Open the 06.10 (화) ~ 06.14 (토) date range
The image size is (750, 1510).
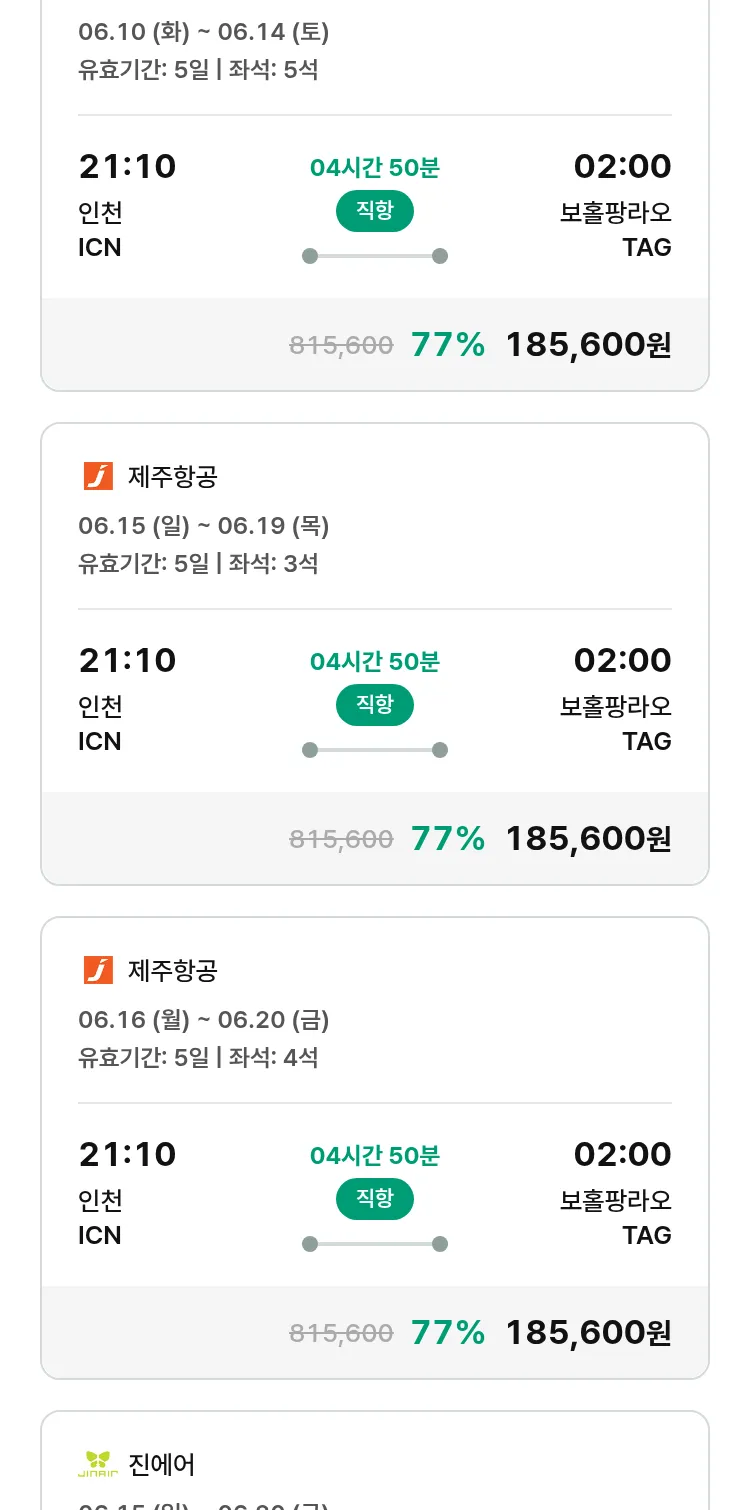[204, 32]
